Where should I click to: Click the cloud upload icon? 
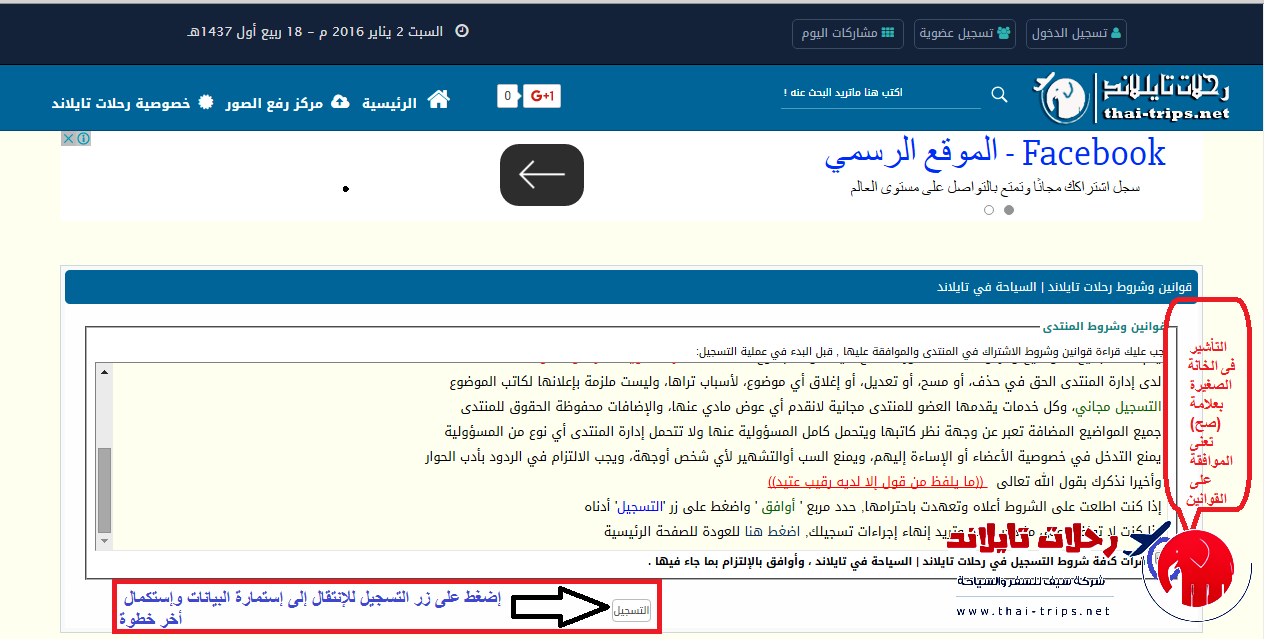340,102
